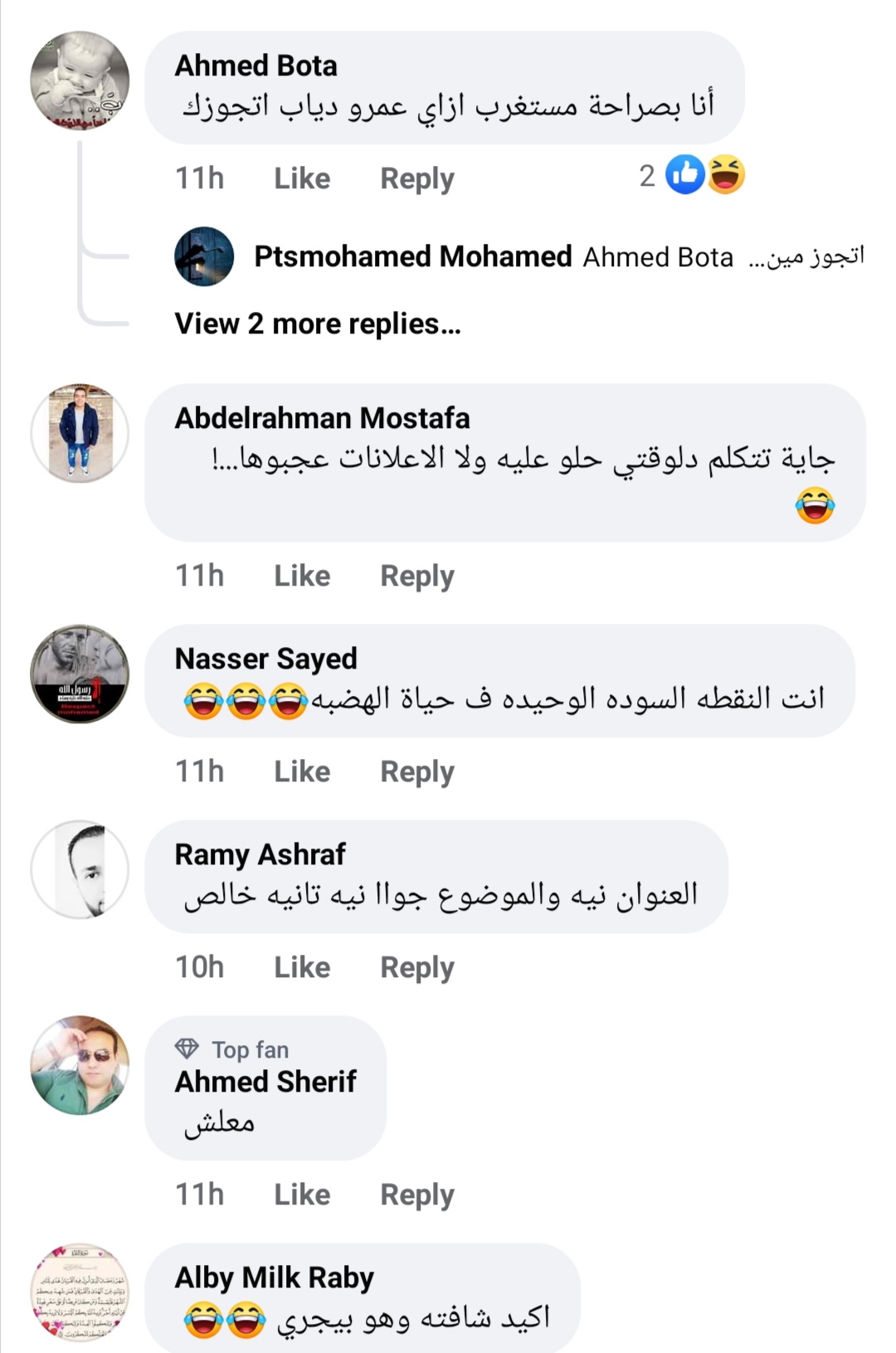Image resolution: width=896 pixels, height=1353 pixels.
Task: Like Nasser Sayed's comment
Action: [x=302, y=771]
